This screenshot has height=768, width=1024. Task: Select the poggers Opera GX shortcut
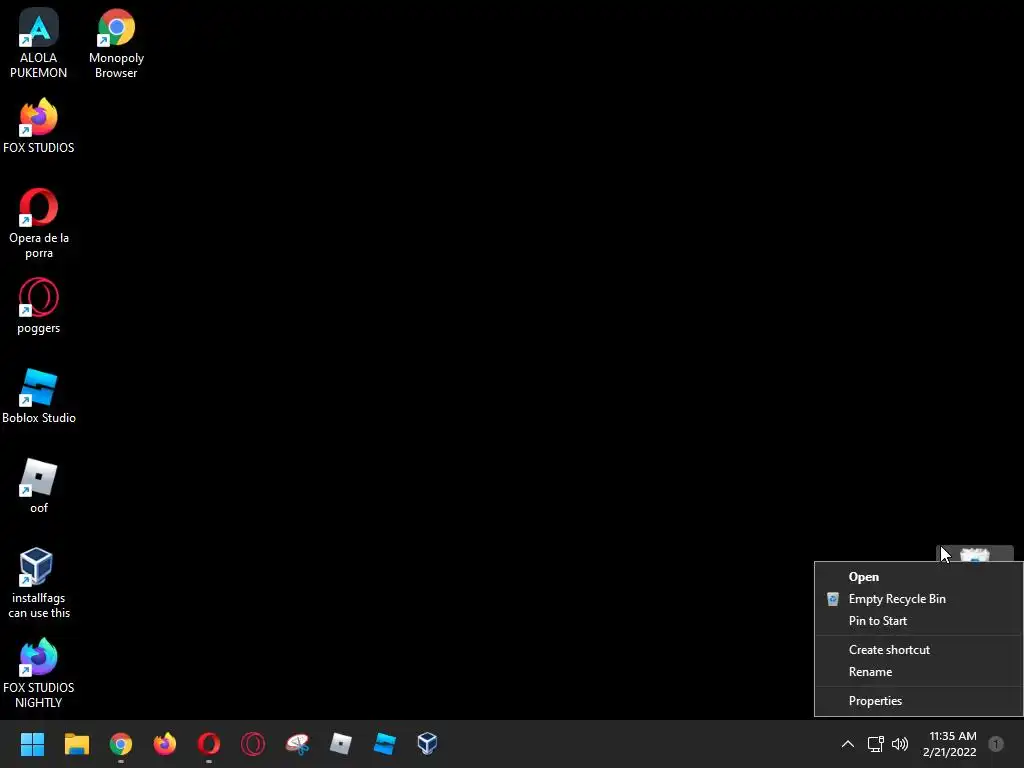(x=39, y=306)
